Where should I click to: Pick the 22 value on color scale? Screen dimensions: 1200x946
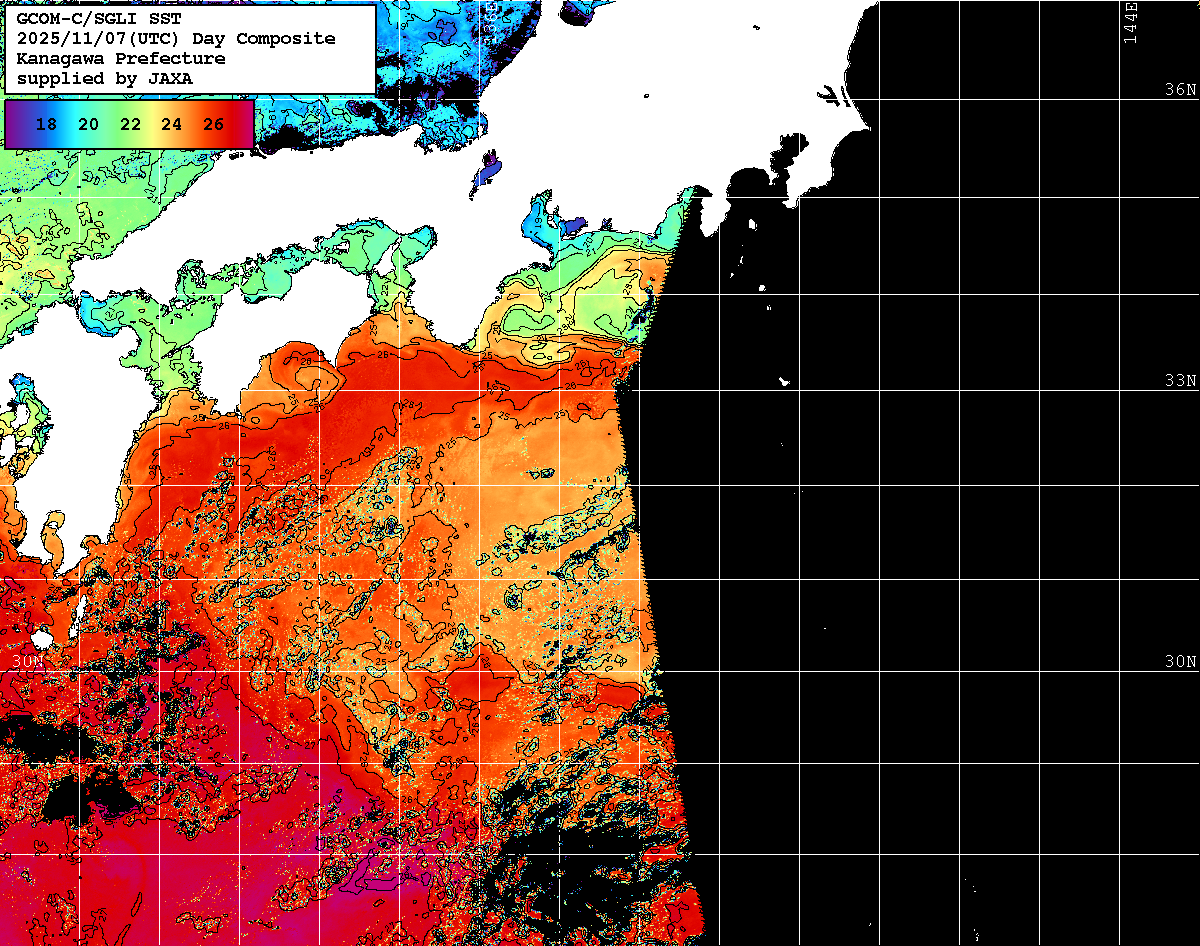pyautogui.click(x=130, y=125)
